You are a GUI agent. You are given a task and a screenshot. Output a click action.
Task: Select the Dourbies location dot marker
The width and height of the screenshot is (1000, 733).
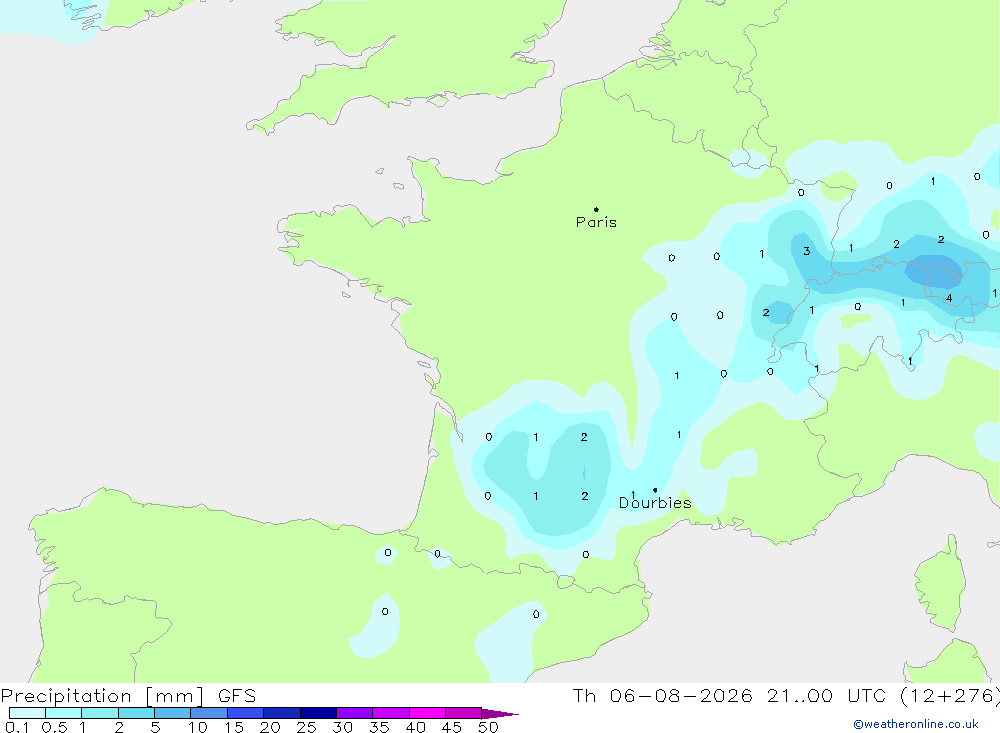[655, 490]
